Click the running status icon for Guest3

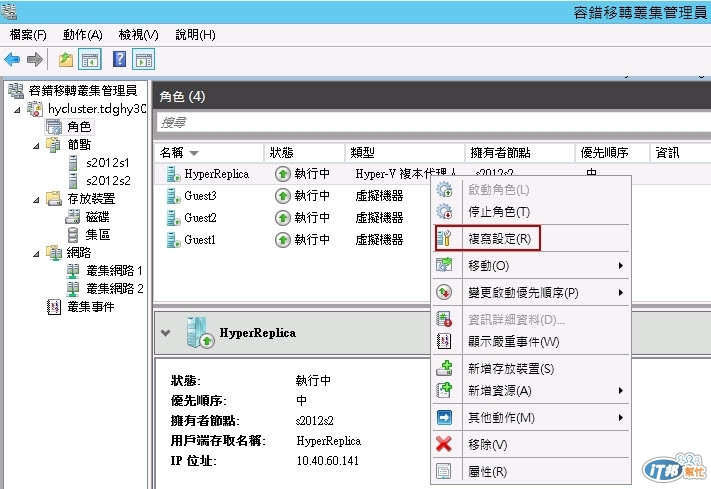pos(282,196)
